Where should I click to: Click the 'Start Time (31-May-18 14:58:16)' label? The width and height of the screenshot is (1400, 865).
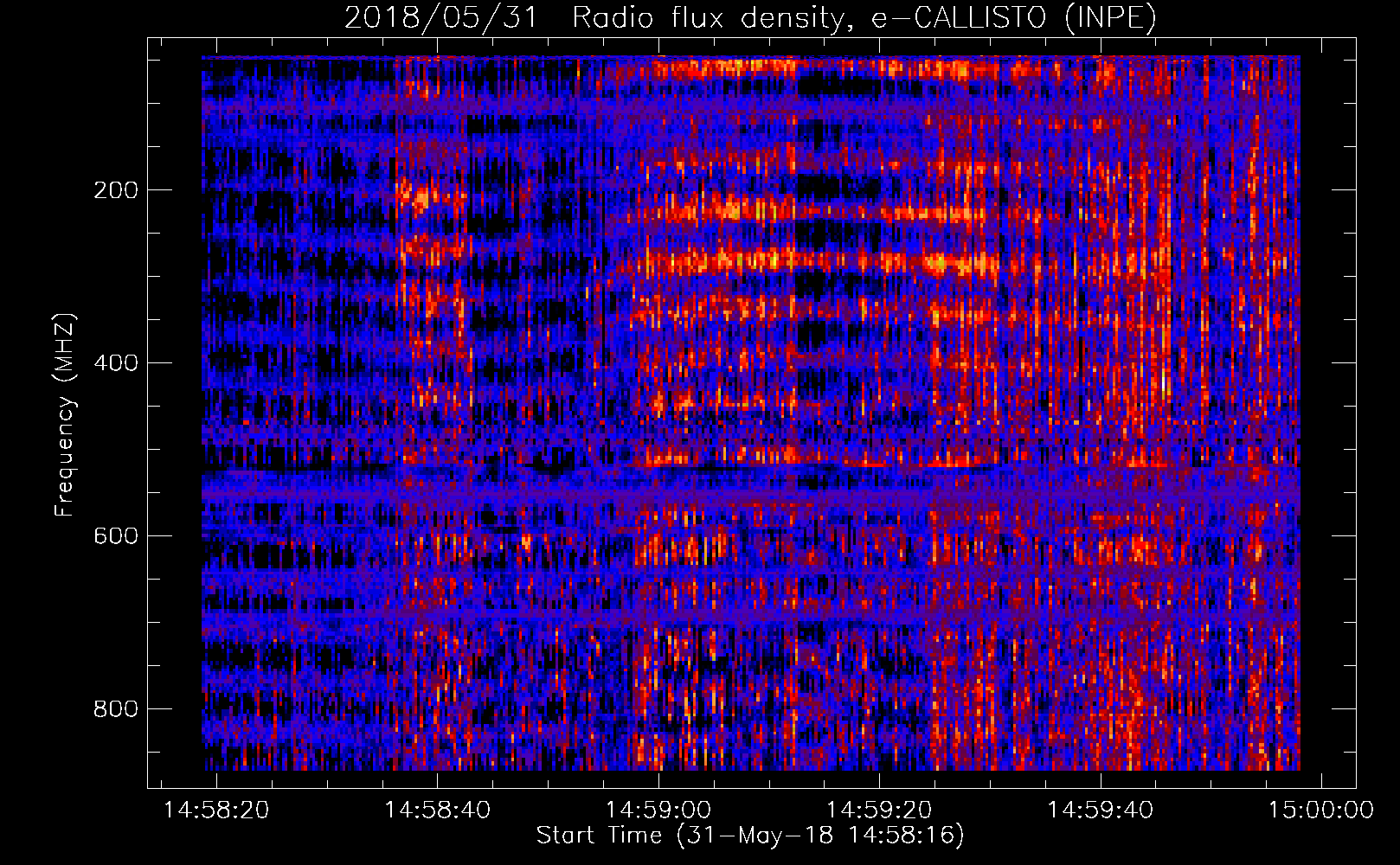(x=750, y=836)
